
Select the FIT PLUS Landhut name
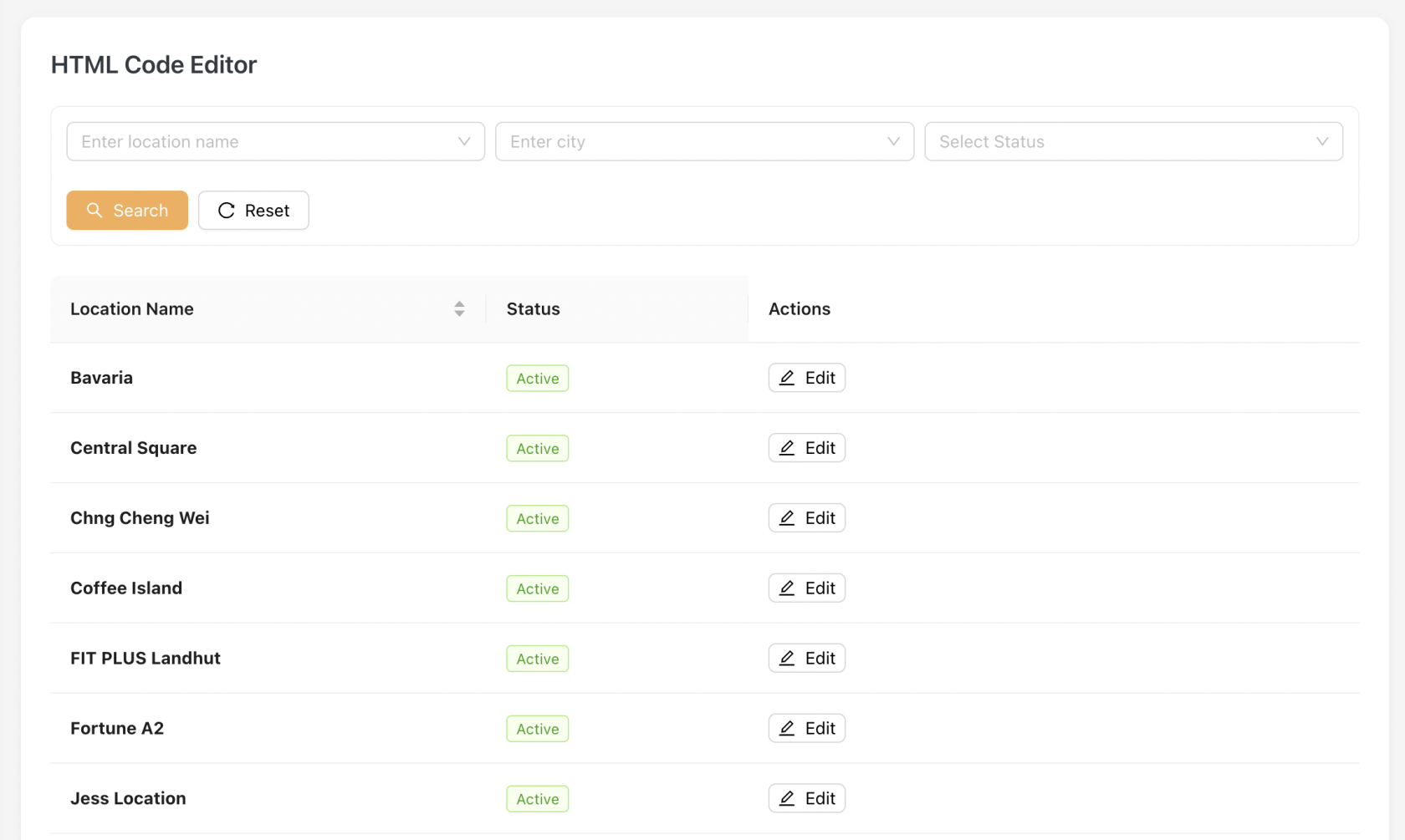(x=146, y=659)
